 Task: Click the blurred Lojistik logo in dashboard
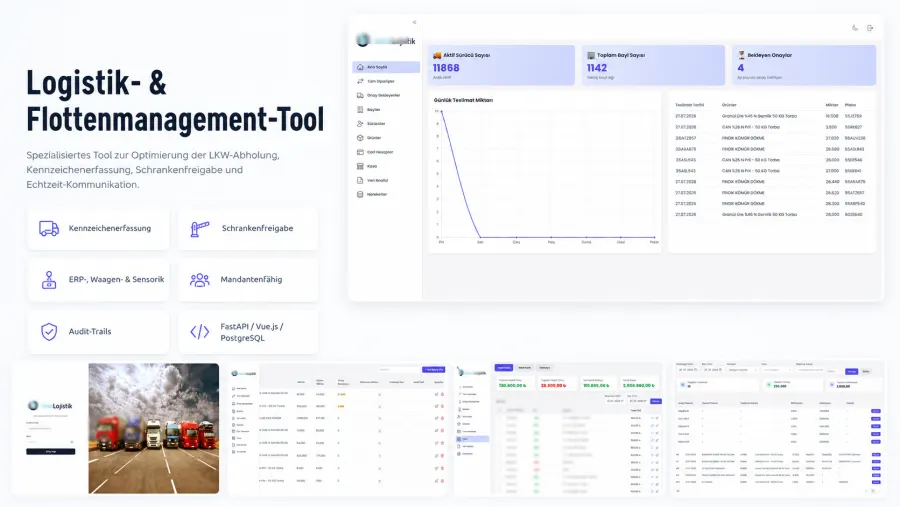coord(385,40)
